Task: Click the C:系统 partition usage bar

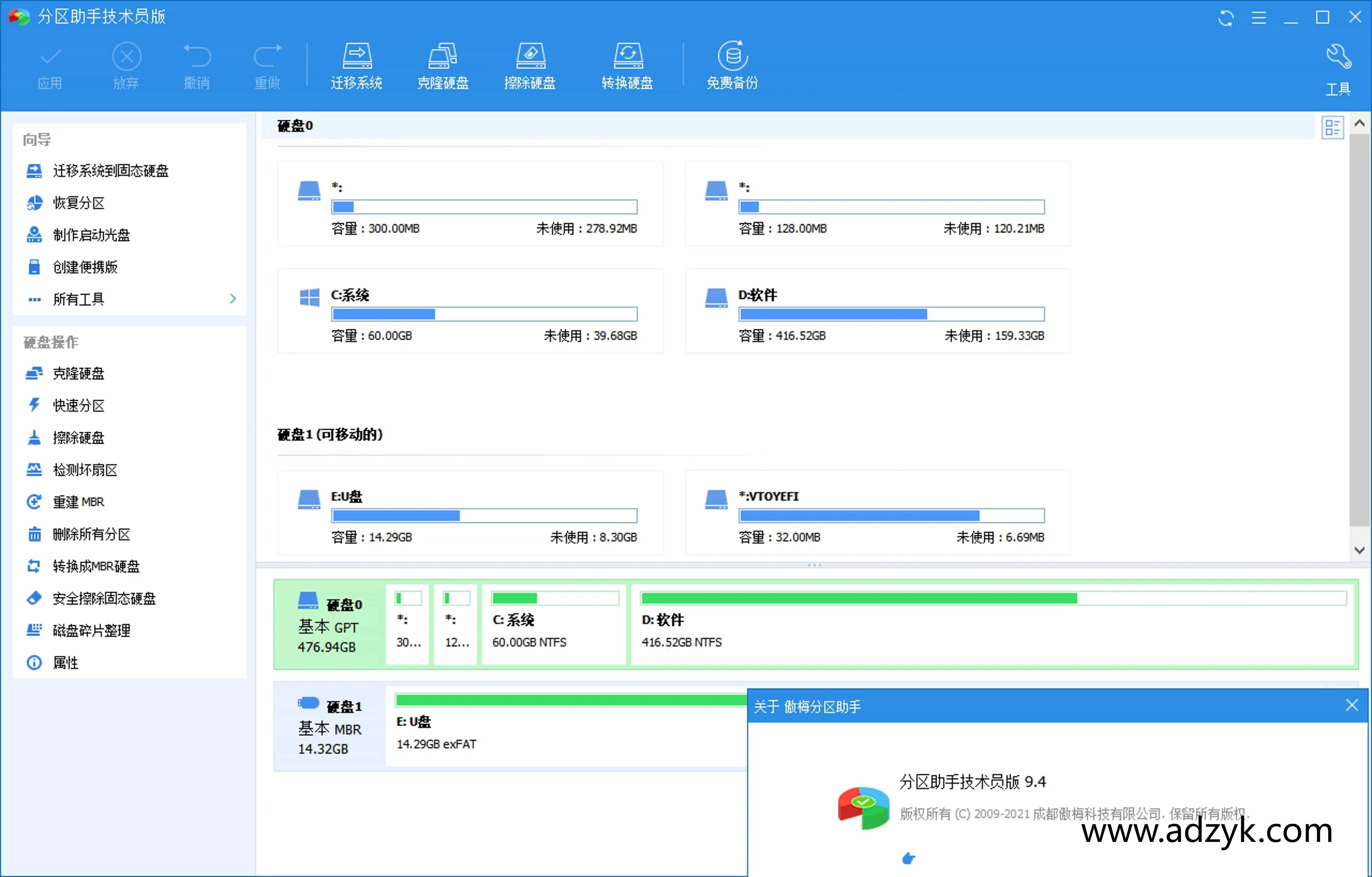Action: (x=484, y=314)
